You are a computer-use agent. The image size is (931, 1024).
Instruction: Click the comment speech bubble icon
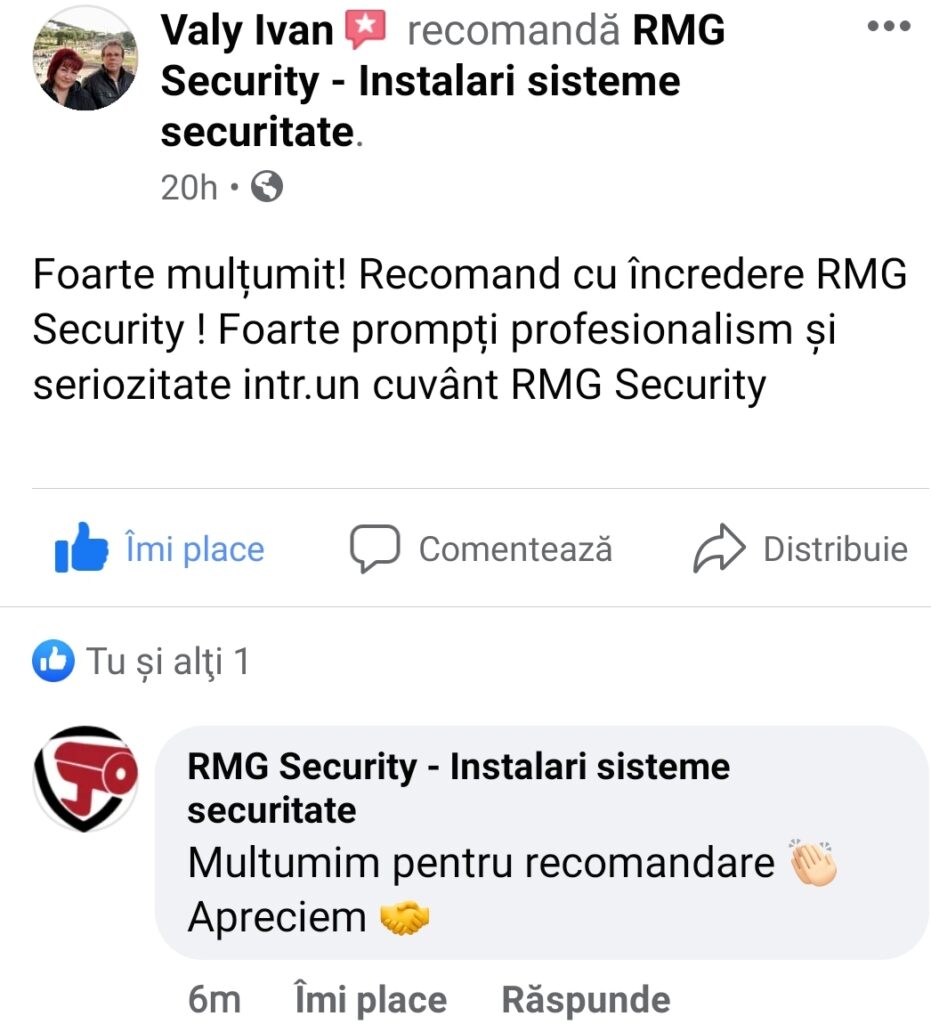pyautogui.click(x=375, y=549)
